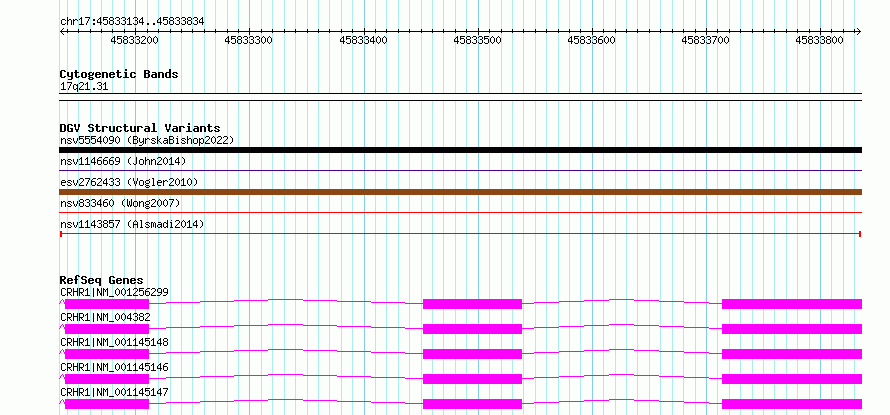Click ruler position 45833600
Viewport: 890px width, 415px height.
[591, 40]
